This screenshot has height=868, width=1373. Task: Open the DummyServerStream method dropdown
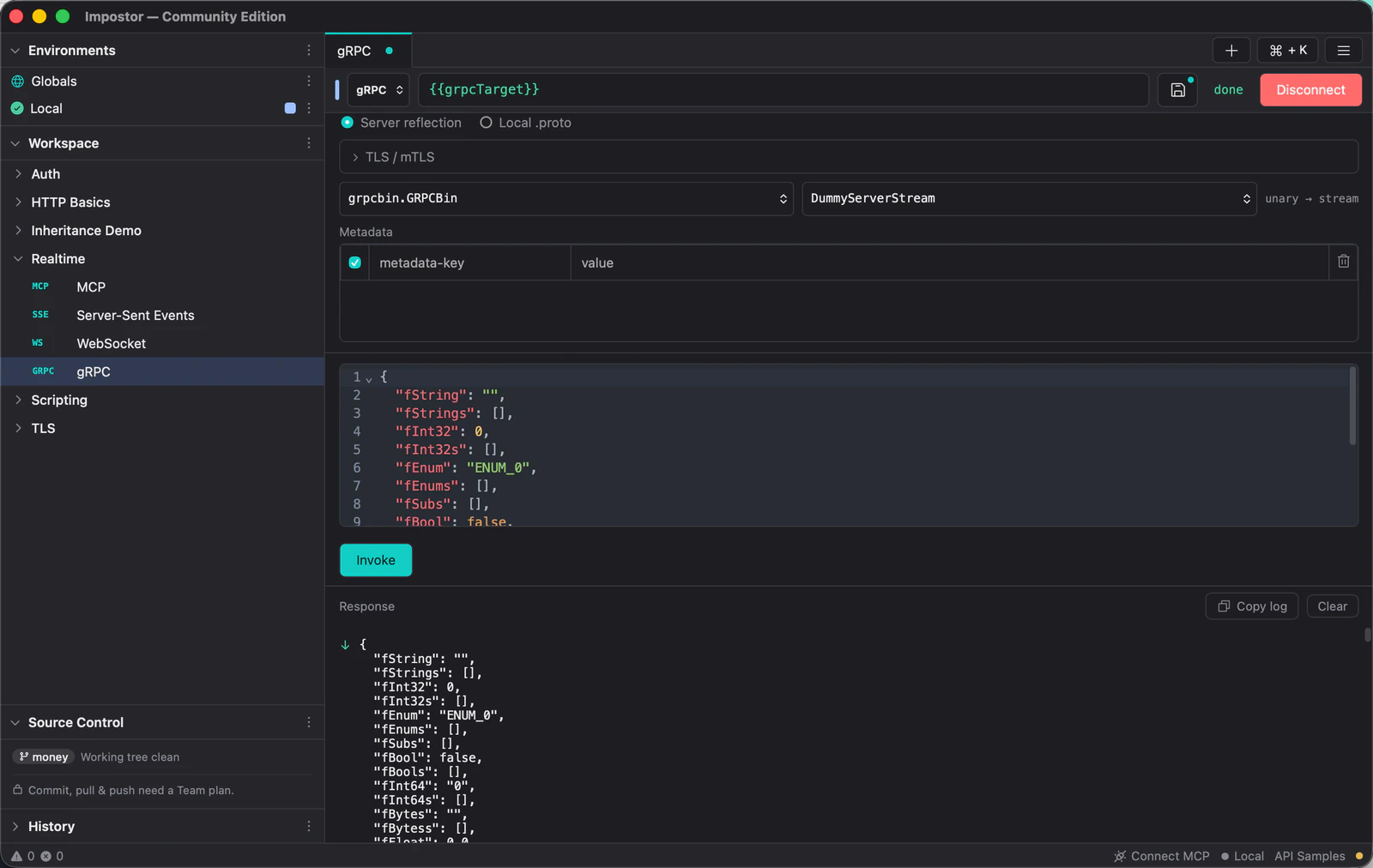point(1029,198)
